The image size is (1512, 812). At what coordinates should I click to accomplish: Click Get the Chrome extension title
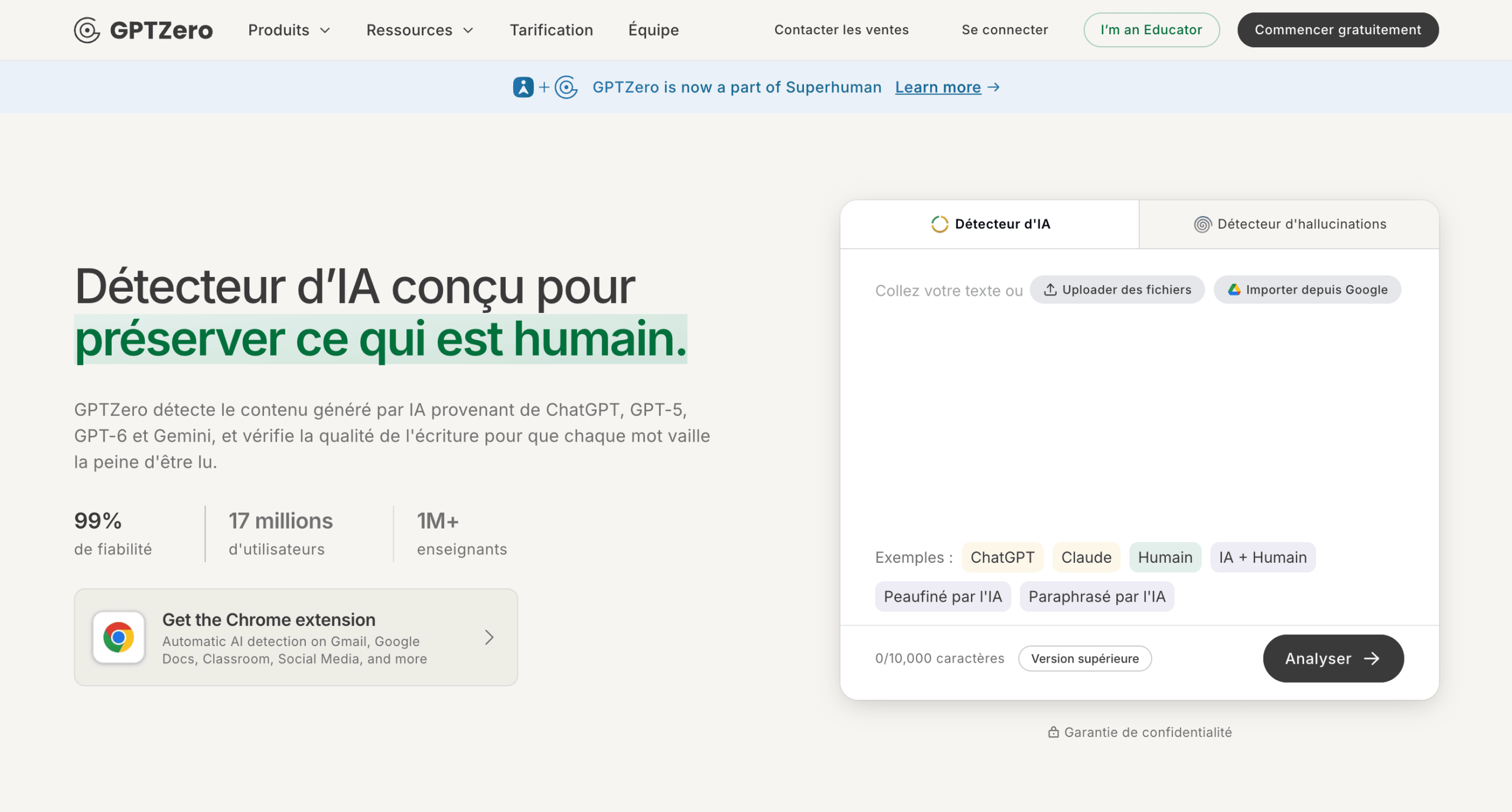(269, 619)
